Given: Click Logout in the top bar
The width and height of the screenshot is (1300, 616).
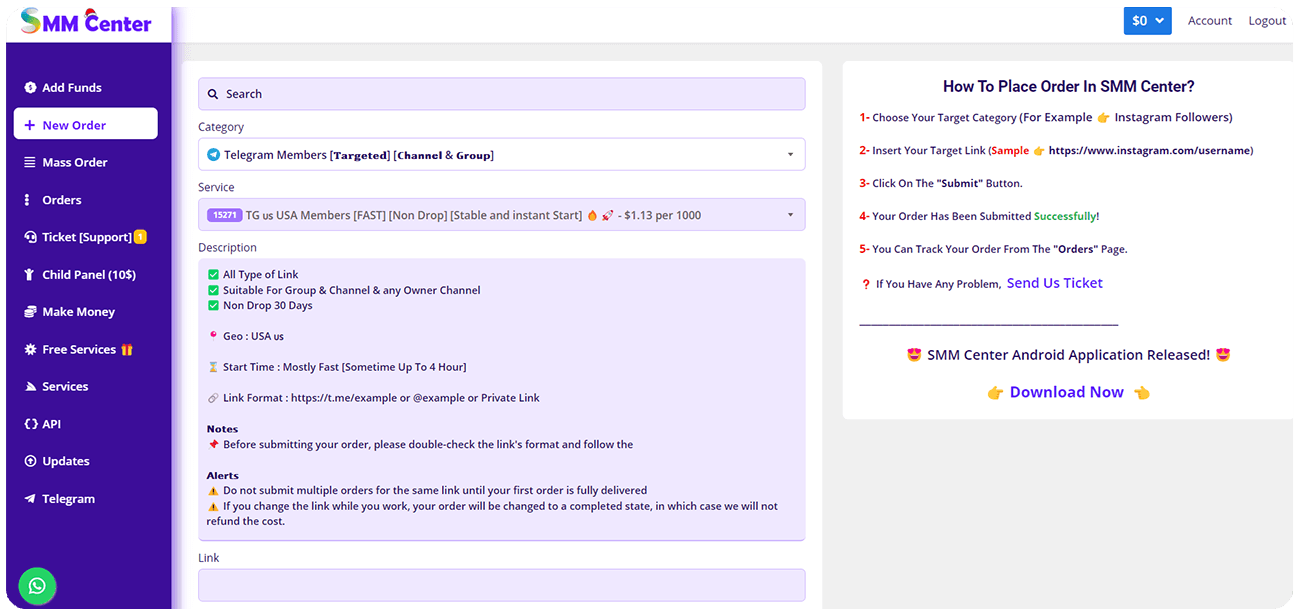Looking at the screenshot, I should coord(1267,21).
